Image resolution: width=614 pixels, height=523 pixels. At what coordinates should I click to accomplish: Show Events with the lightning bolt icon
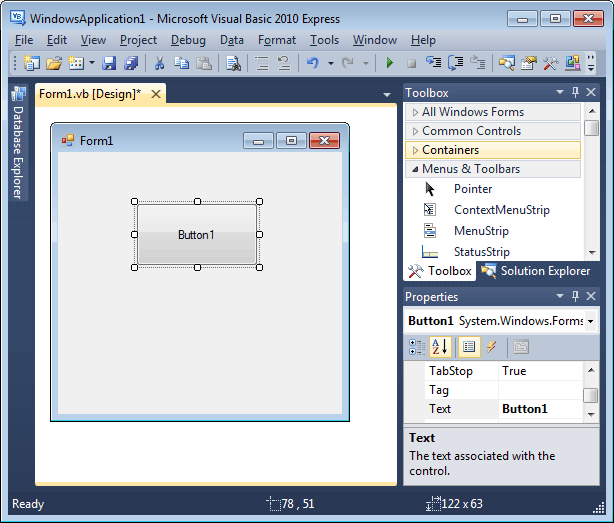click(x=492, y=347)
